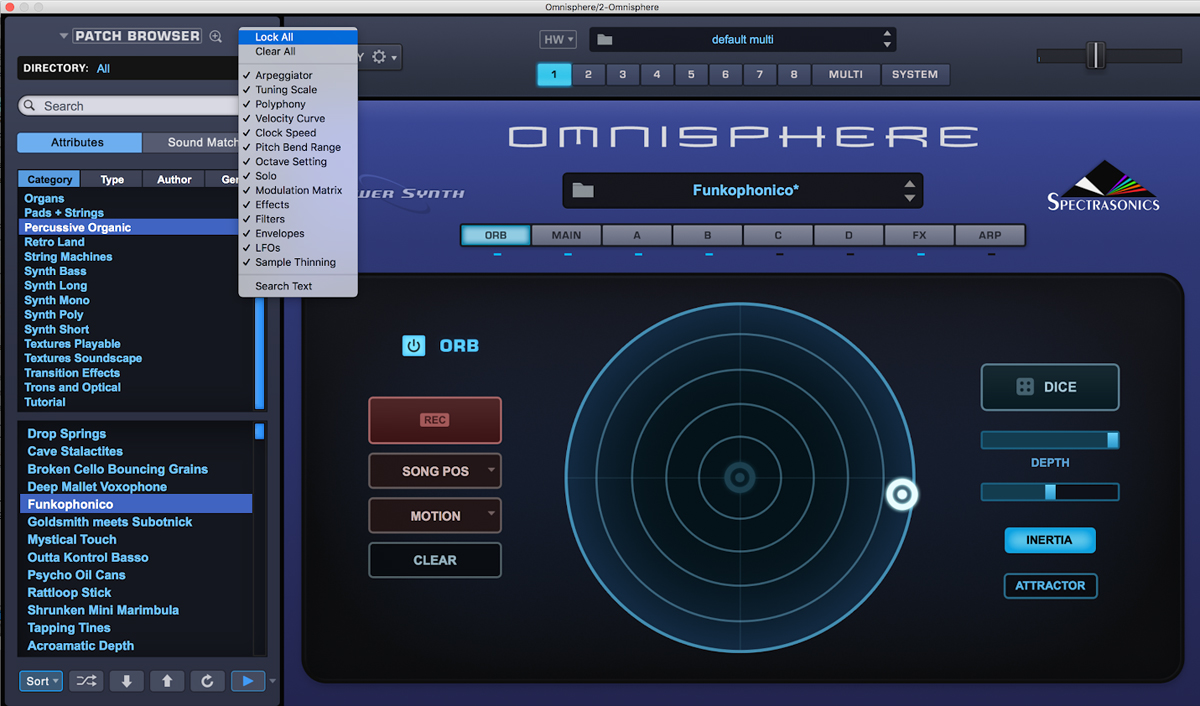
Task: Toggle Octave Setting lock option
Action: pos(290,161)
